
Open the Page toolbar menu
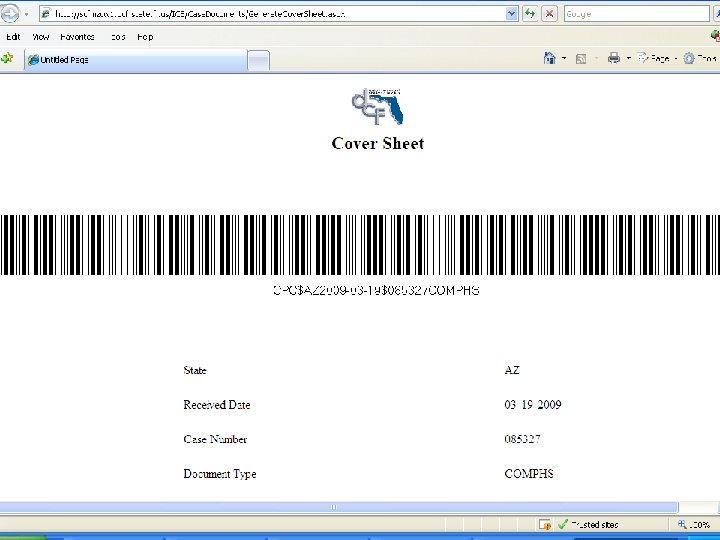point(657,58)
